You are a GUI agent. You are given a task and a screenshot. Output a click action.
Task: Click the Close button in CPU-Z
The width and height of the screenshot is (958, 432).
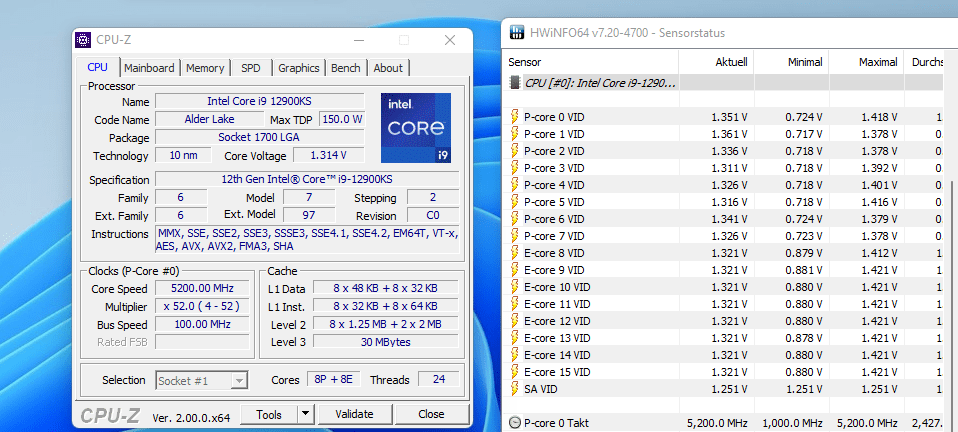(x=431, y=414)
